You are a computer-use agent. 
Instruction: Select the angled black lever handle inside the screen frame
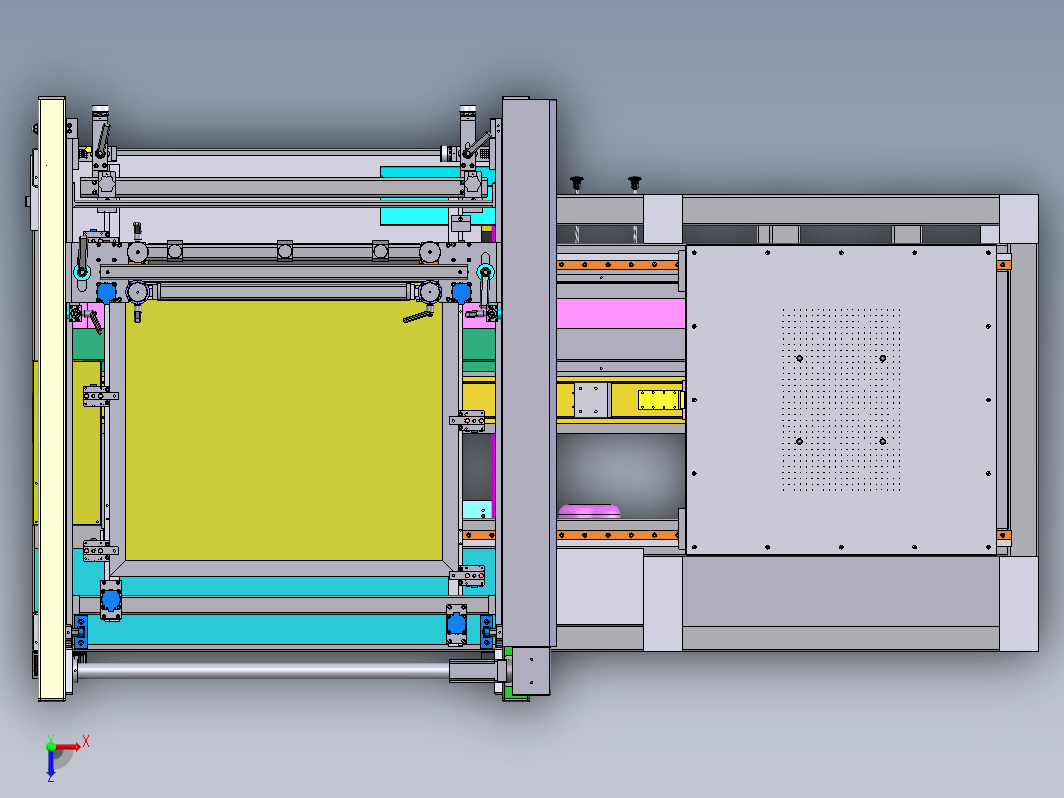point(418,315)
